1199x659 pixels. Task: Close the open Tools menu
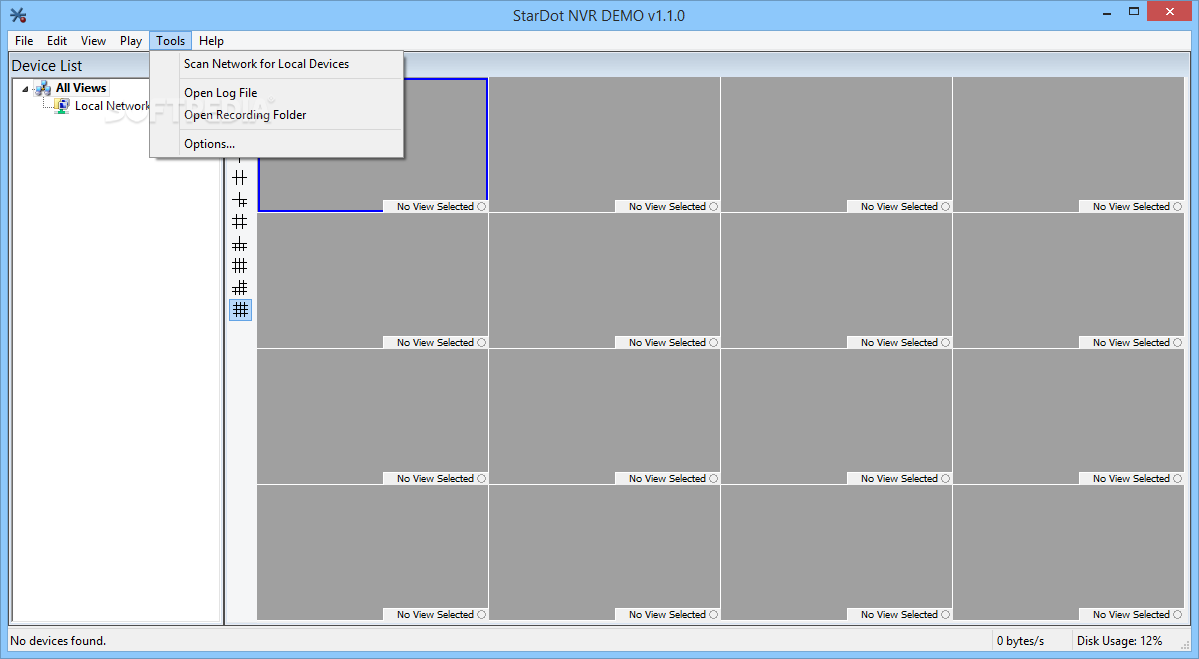coord(171,41)
